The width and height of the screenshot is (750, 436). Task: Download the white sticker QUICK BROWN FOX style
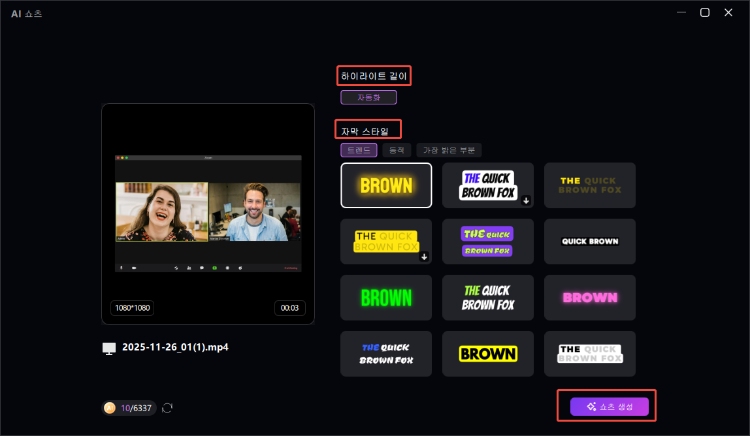point(526,200)
